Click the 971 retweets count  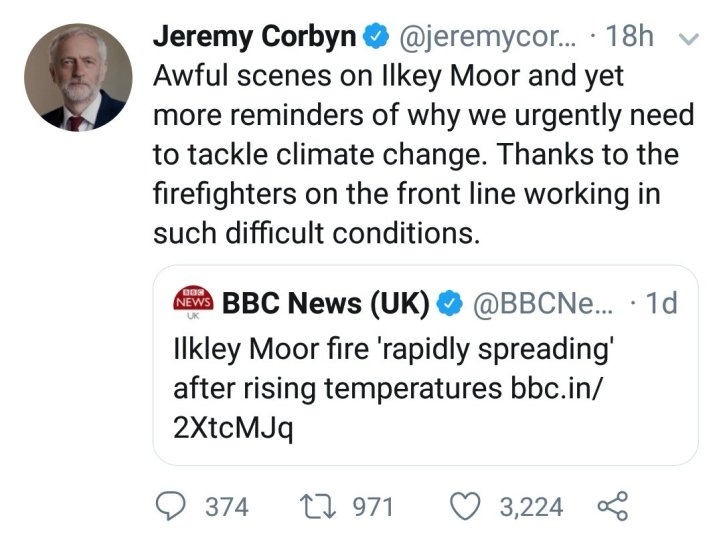coord(375,507)
